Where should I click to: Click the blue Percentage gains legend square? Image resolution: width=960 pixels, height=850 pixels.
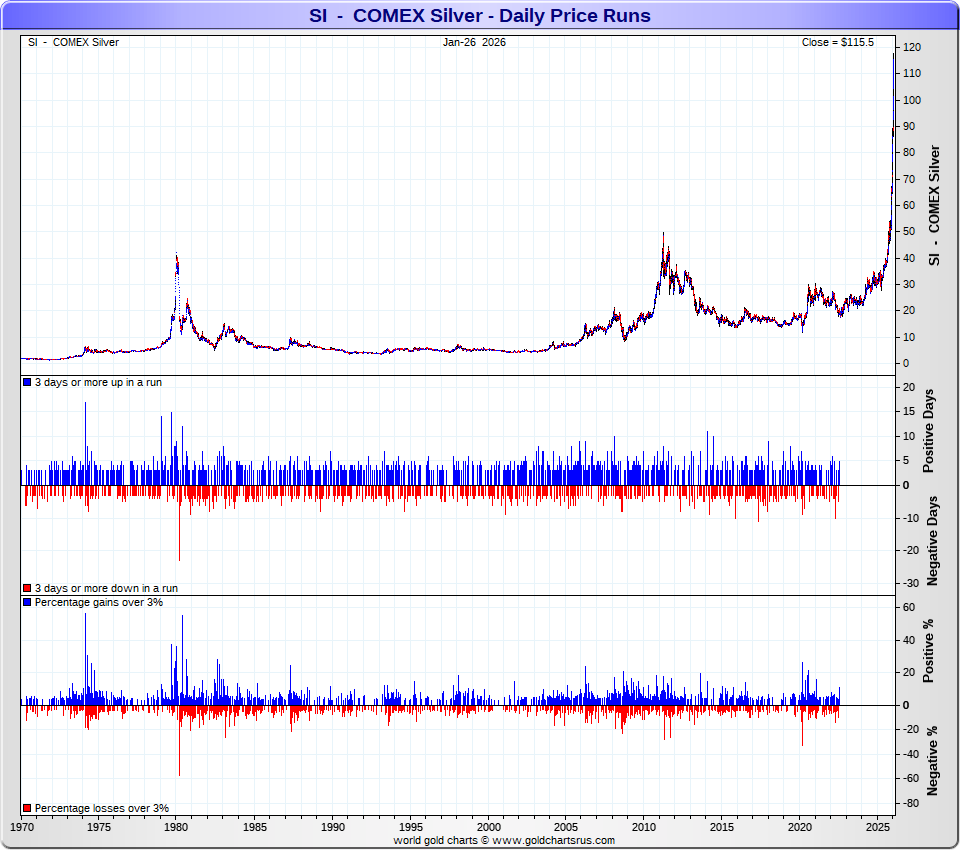(27, 603)
